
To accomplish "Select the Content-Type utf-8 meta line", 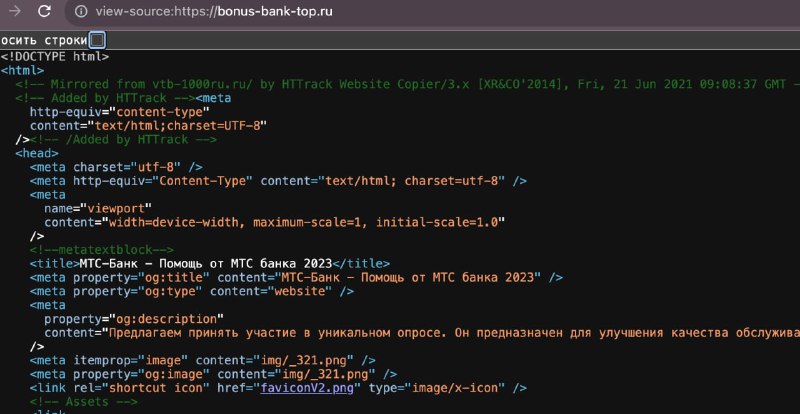I will click(279, 181).
